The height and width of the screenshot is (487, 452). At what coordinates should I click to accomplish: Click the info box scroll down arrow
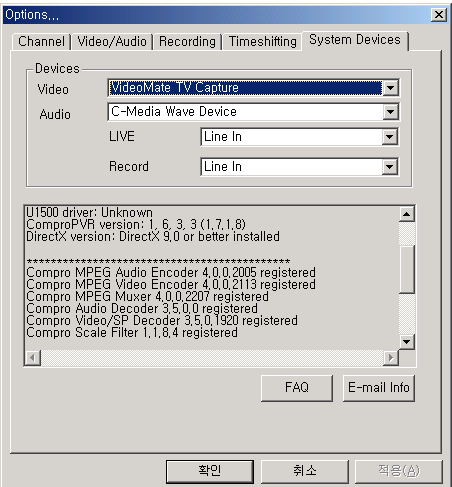(407, 342)
